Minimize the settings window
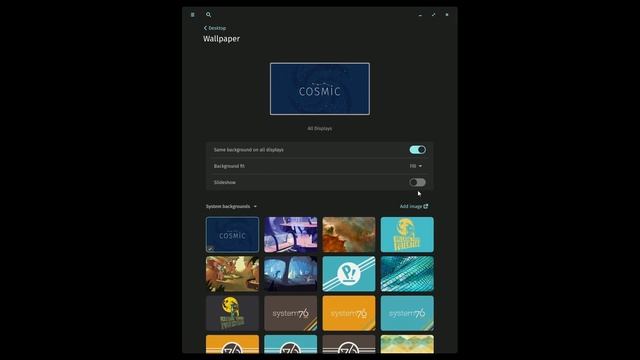Viewport: 640px width, 360px height. [420, 15]
